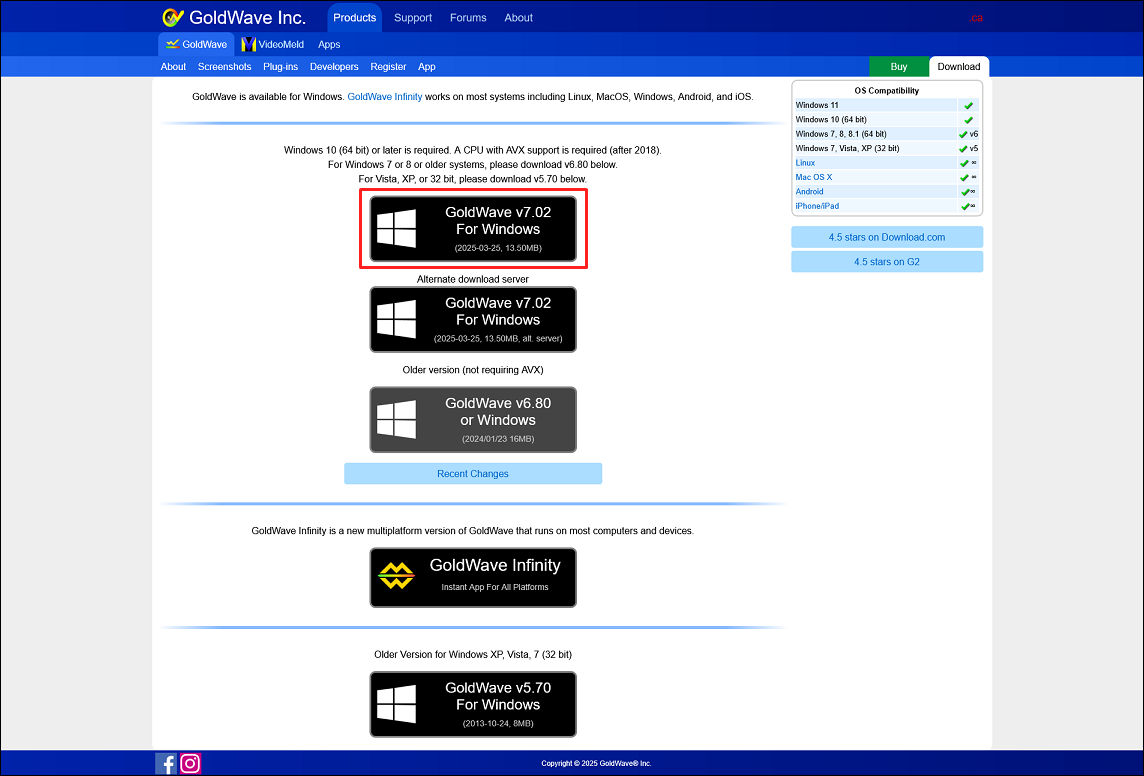The image size is (1144, 776).
Task: Open the Register page
Action: click(x=388, y=66)
